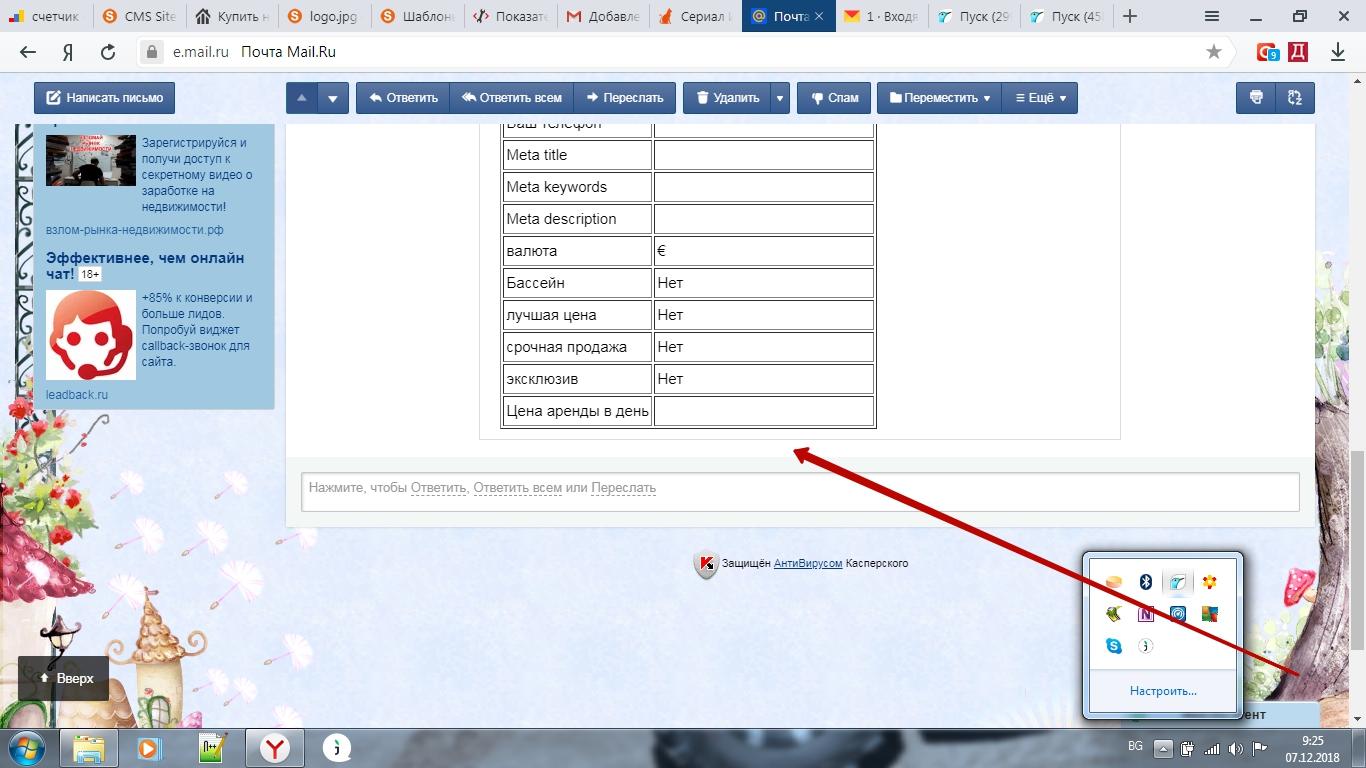Bookmark the page with the star icon

pyautogui.click(x=1214, y=52)
